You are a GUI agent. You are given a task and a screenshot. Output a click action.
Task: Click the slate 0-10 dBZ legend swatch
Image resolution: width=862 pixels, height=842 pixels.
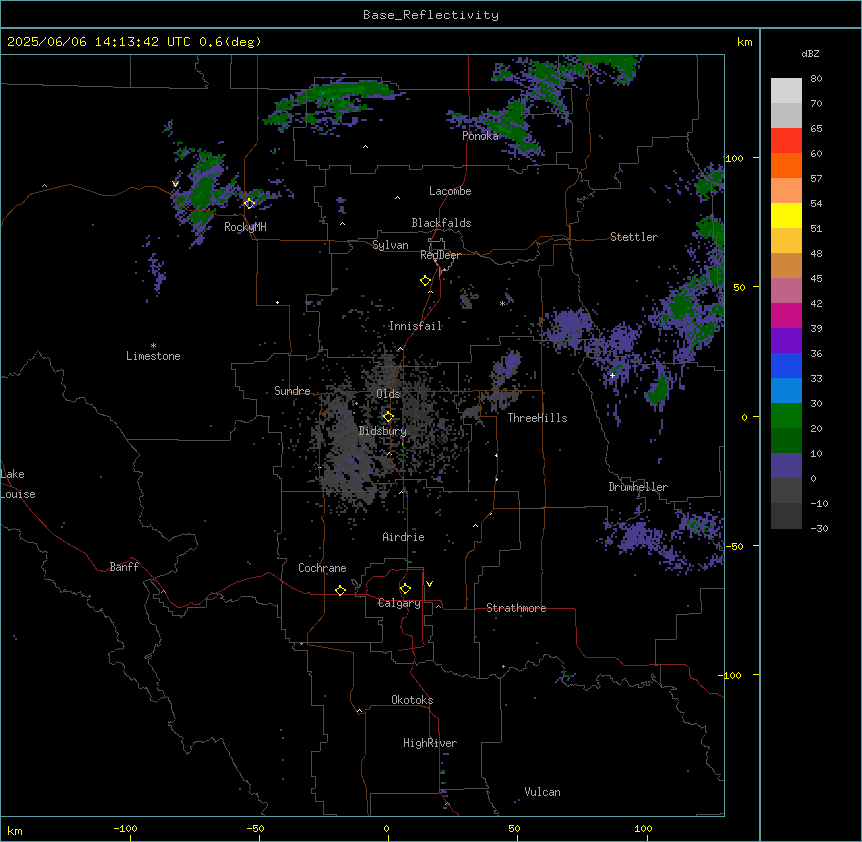coord(786,466)
